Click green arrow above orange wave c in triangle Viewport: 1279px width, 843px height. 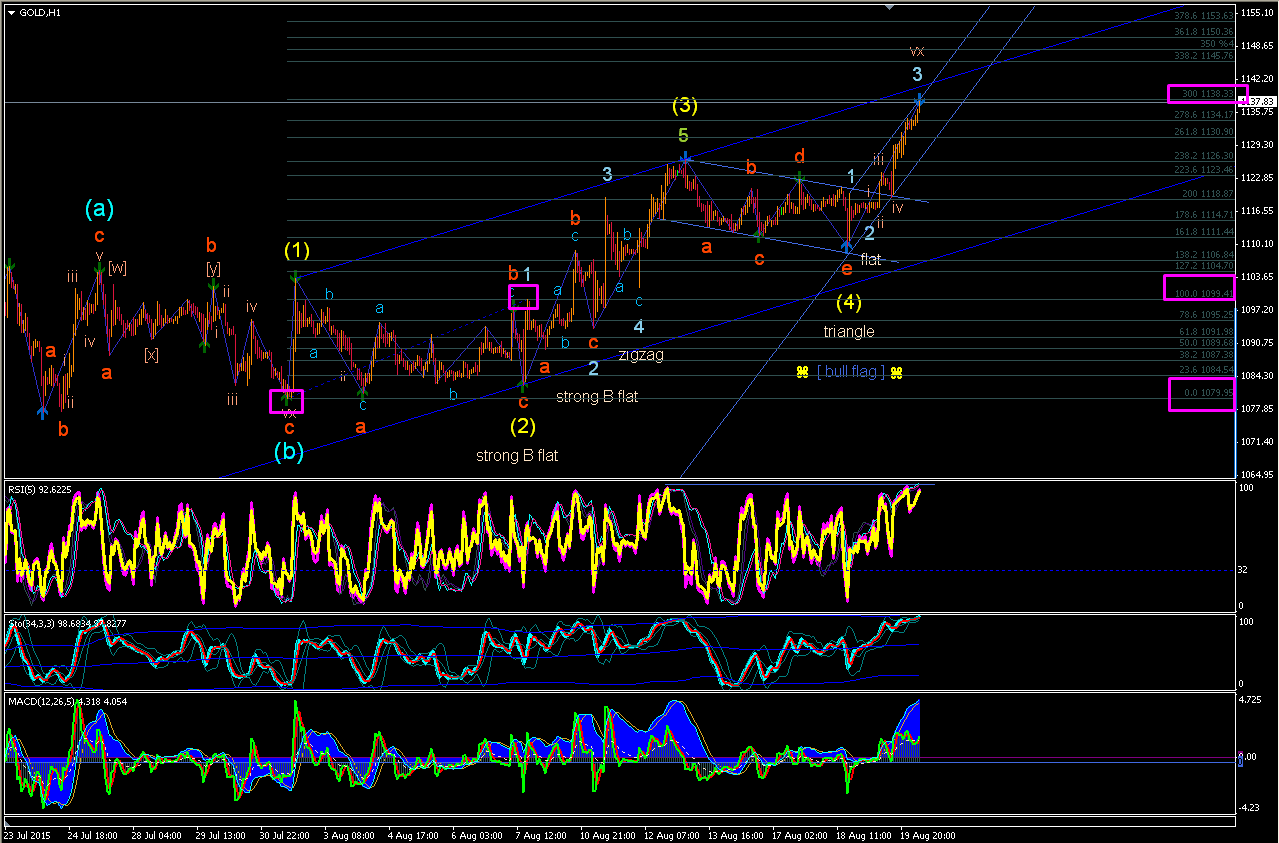tap(759, 235)
